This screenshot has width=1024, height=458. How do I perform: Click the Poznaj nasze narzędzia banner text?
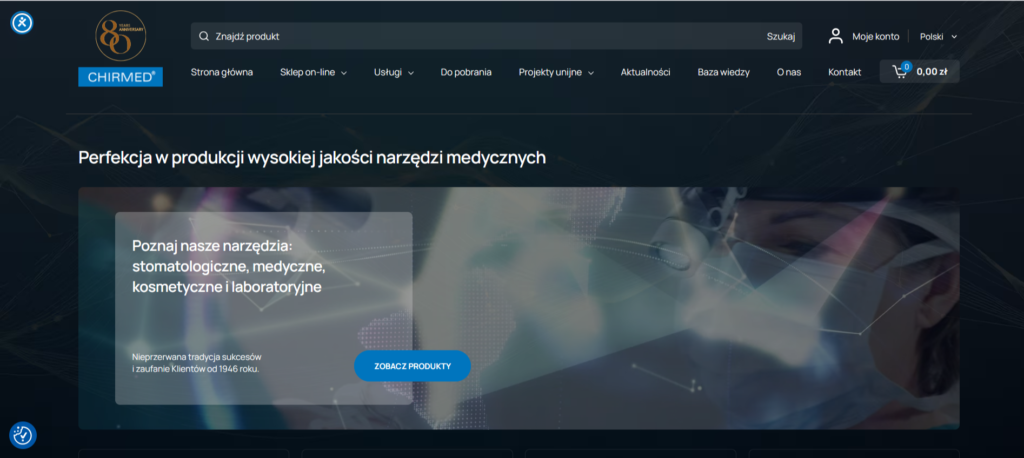point(229,267)
